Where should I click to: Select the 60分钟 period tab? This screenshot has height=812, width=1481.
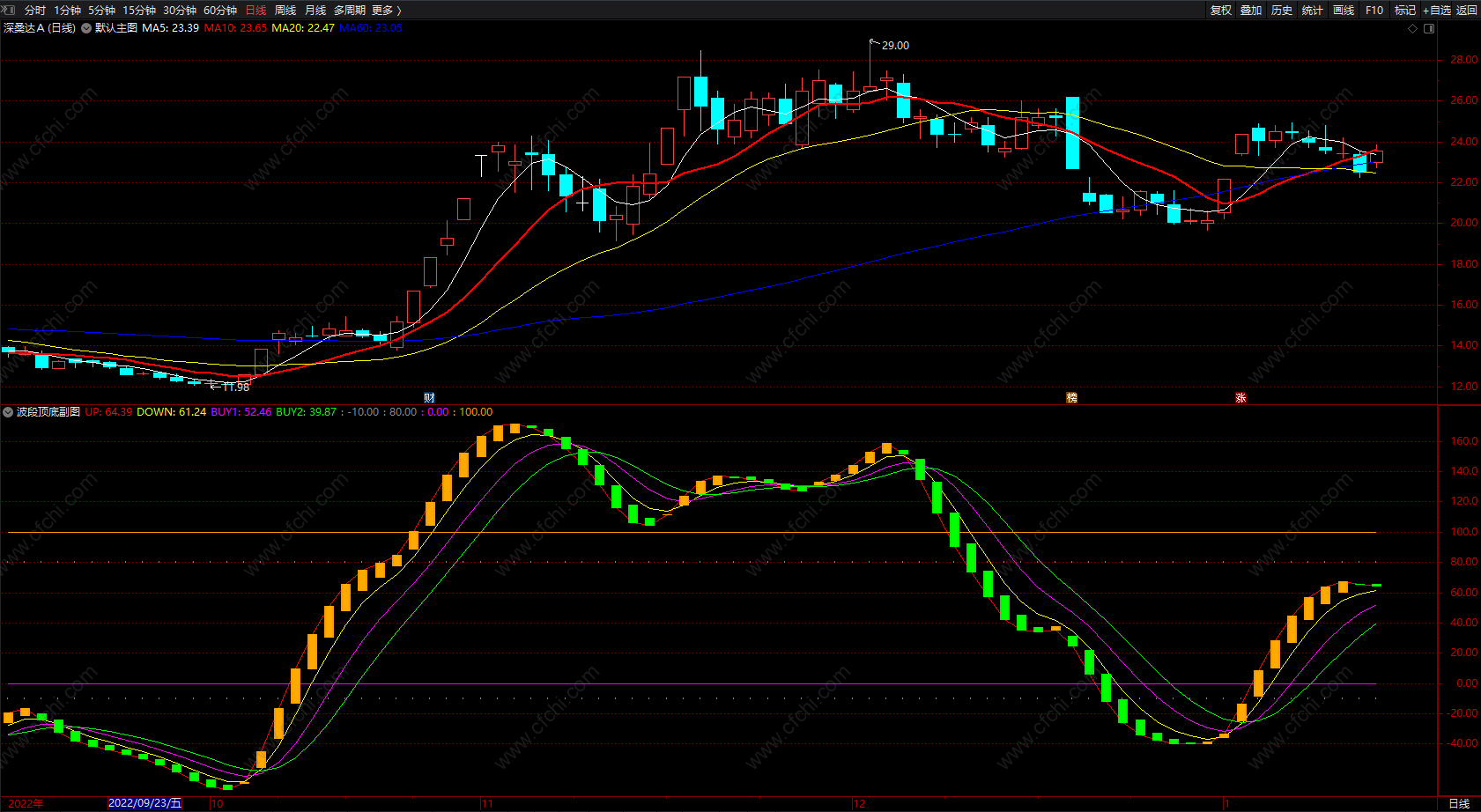[x=220, y=10]
